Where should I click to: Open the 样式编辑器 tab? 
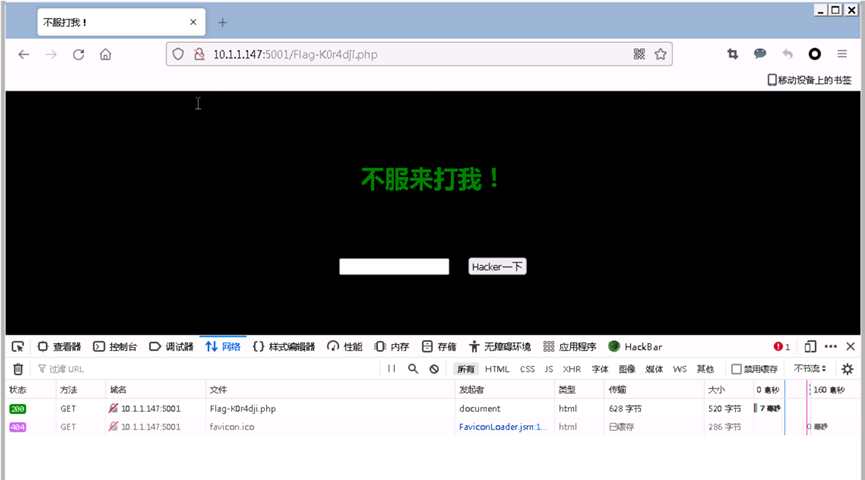(284, 346)
